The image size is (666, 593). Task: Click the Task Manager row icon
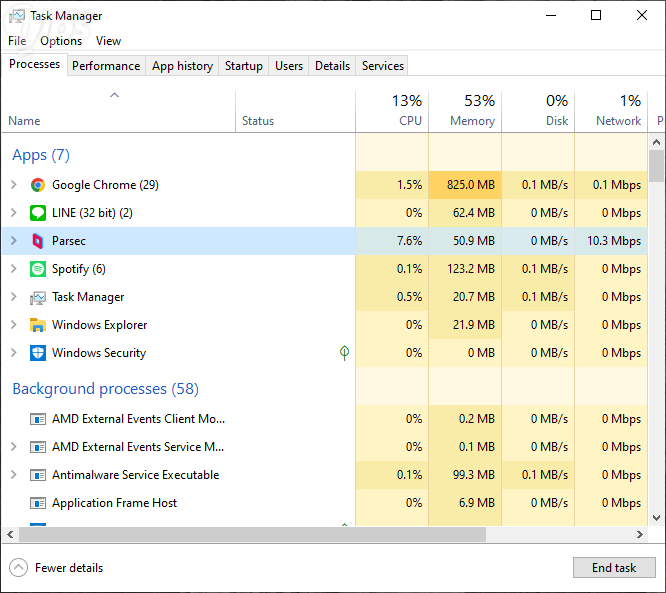(x=38, y=297)
